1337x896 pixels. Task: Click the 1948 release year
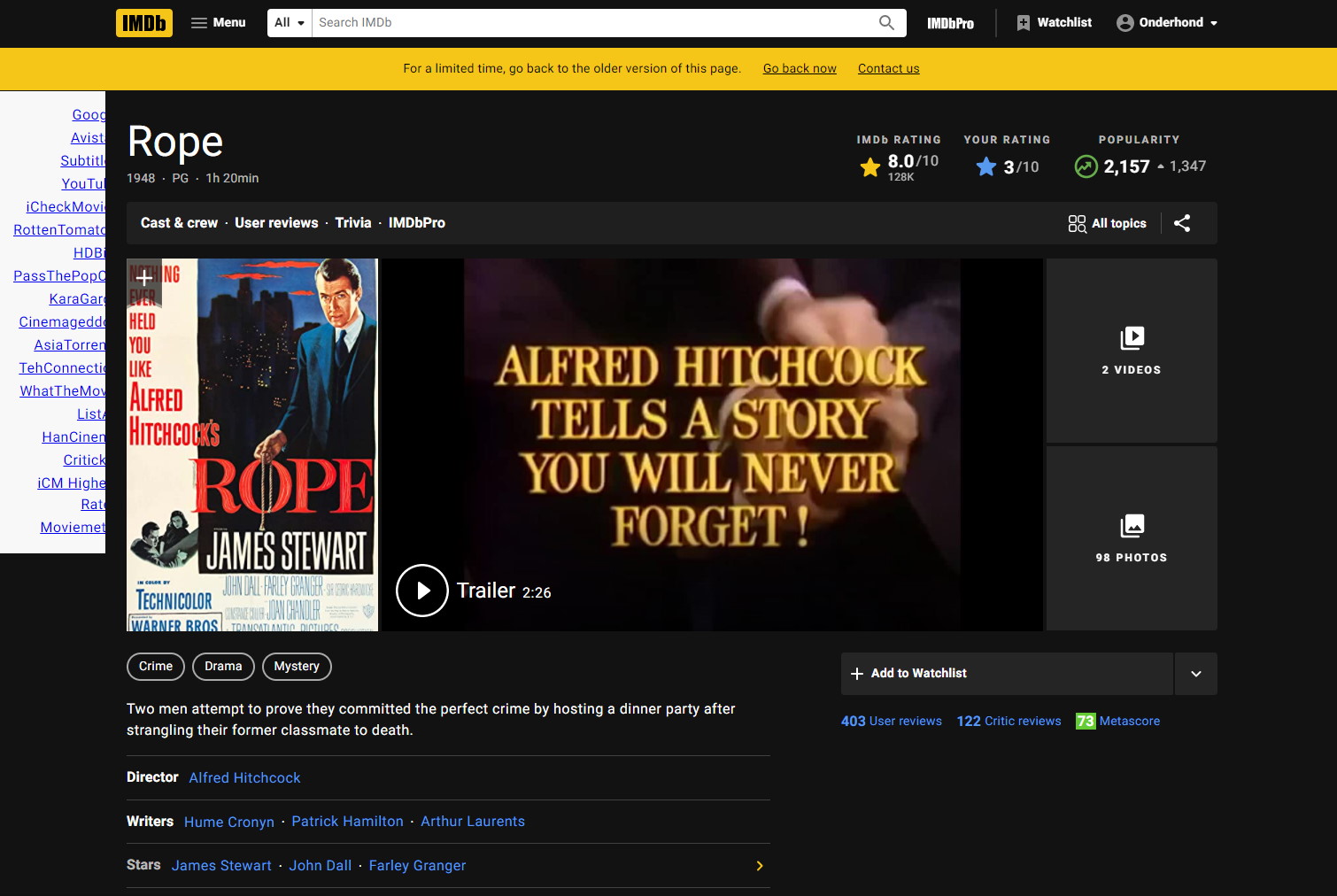[x=141, y=179]
